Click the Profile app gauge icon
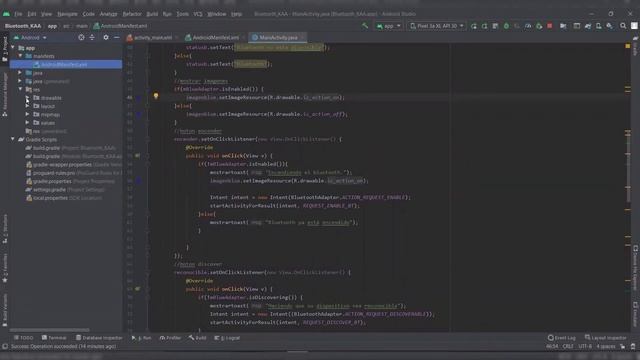Screen dimensions: 640x360 coord(528,26)
